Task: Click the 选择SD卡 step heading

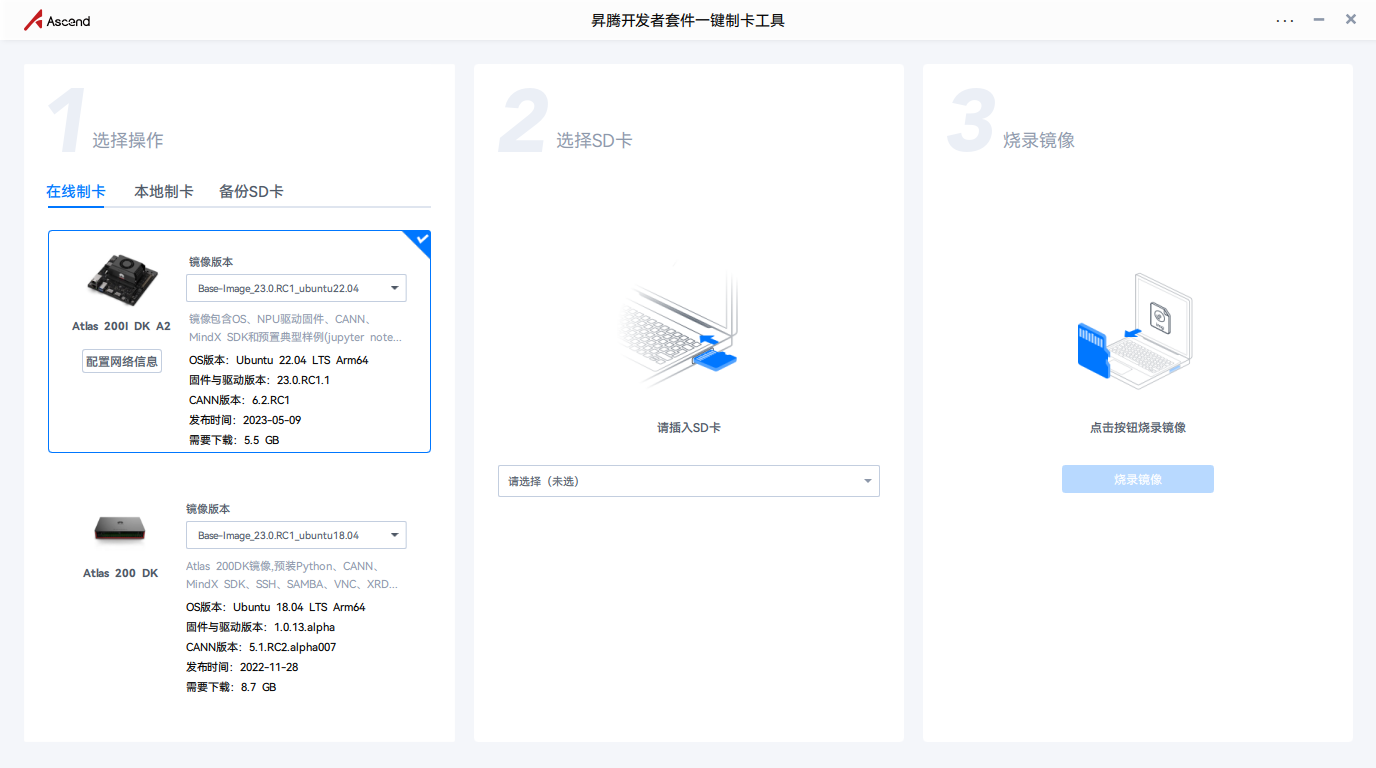Action: pos(594,140)
